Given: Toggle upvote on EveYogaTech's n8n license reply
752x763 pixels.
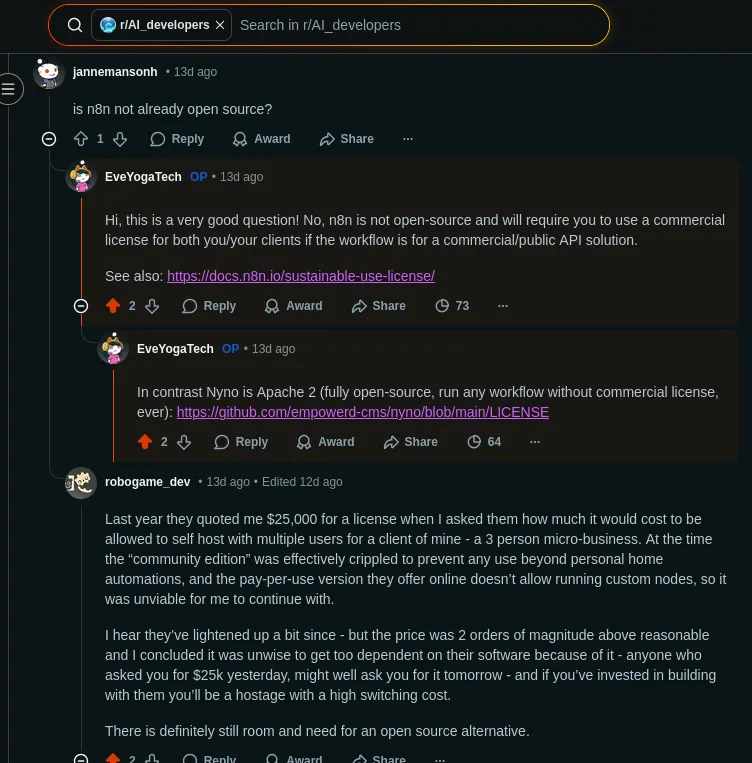Looking at the screenshot, I should click(x=113, y=306).
